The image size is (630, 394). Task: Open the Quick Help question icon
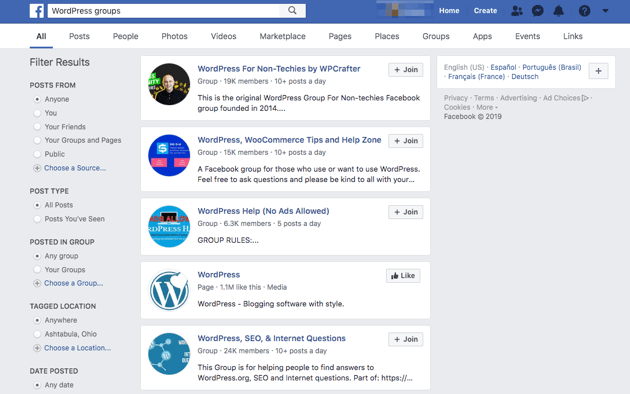point(584,11)
